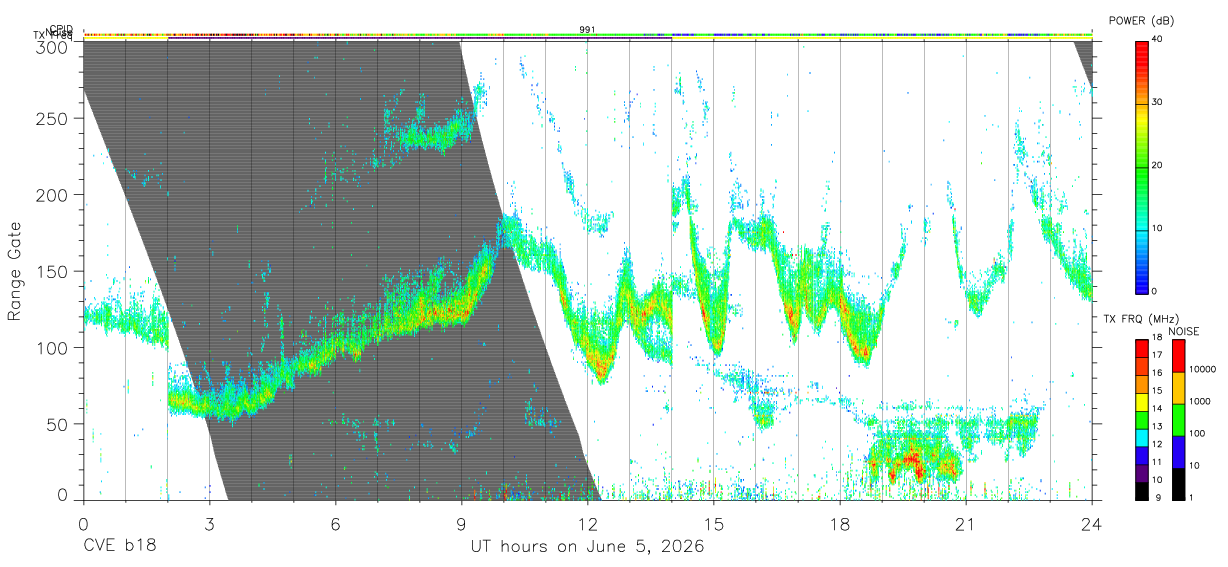The image size is (1228, 567).
Task: Click the 200 tick label on y-axis
Action: (x=53, y=195)
